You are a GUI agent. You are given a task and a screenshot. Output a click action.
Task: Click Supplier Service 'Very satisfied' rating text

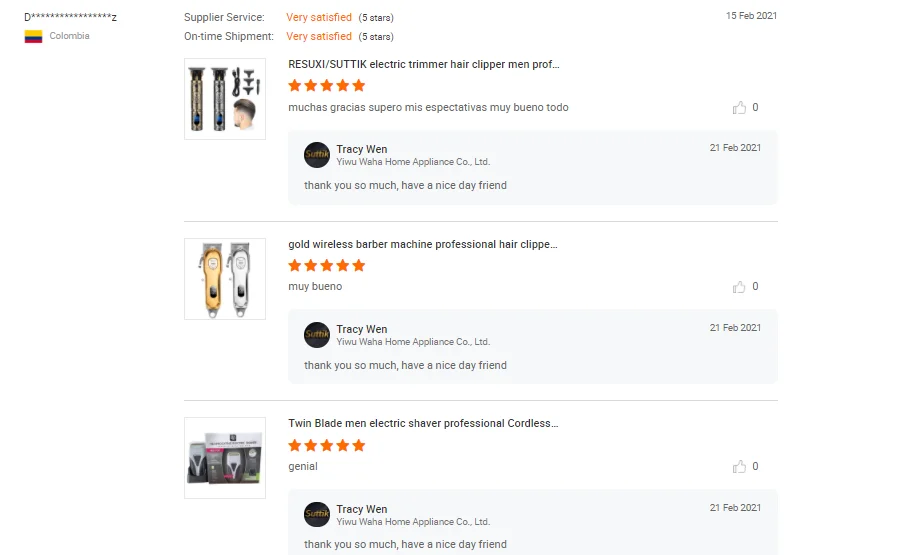[319, 18]
